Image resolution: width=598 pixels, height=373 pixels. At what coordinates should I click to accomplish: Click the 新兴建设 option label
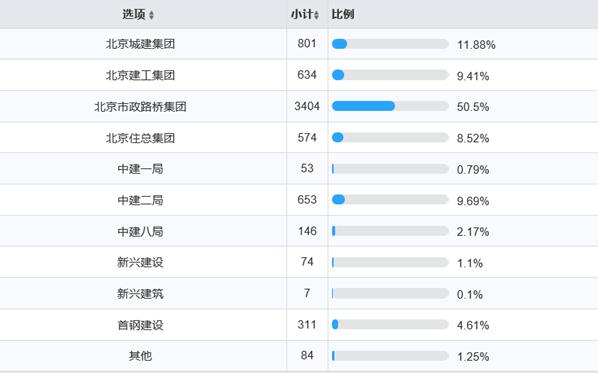[140, 262]
